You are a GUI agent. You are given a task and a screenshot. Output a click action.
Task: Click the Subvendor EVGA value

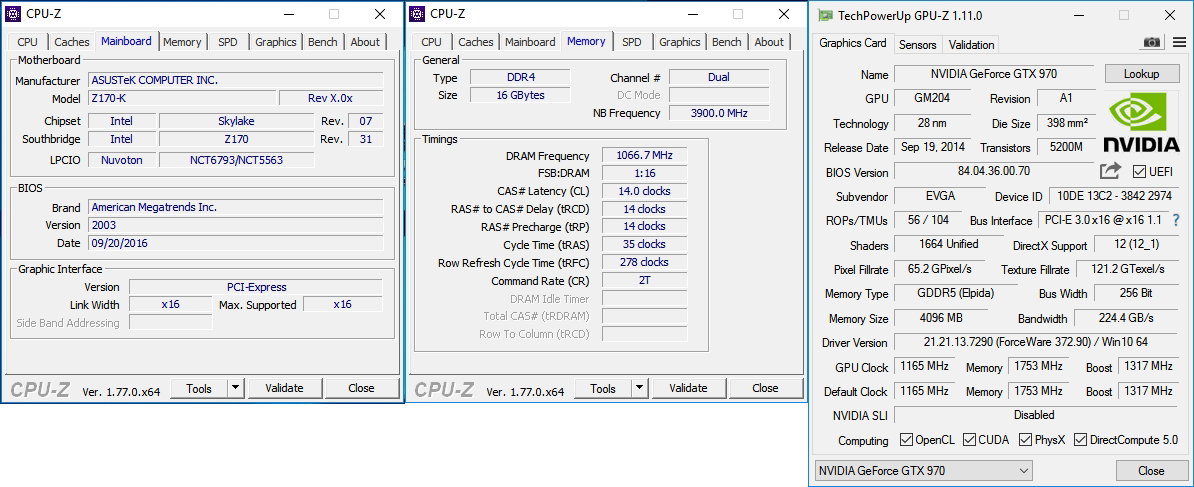(x=940, y=196)
